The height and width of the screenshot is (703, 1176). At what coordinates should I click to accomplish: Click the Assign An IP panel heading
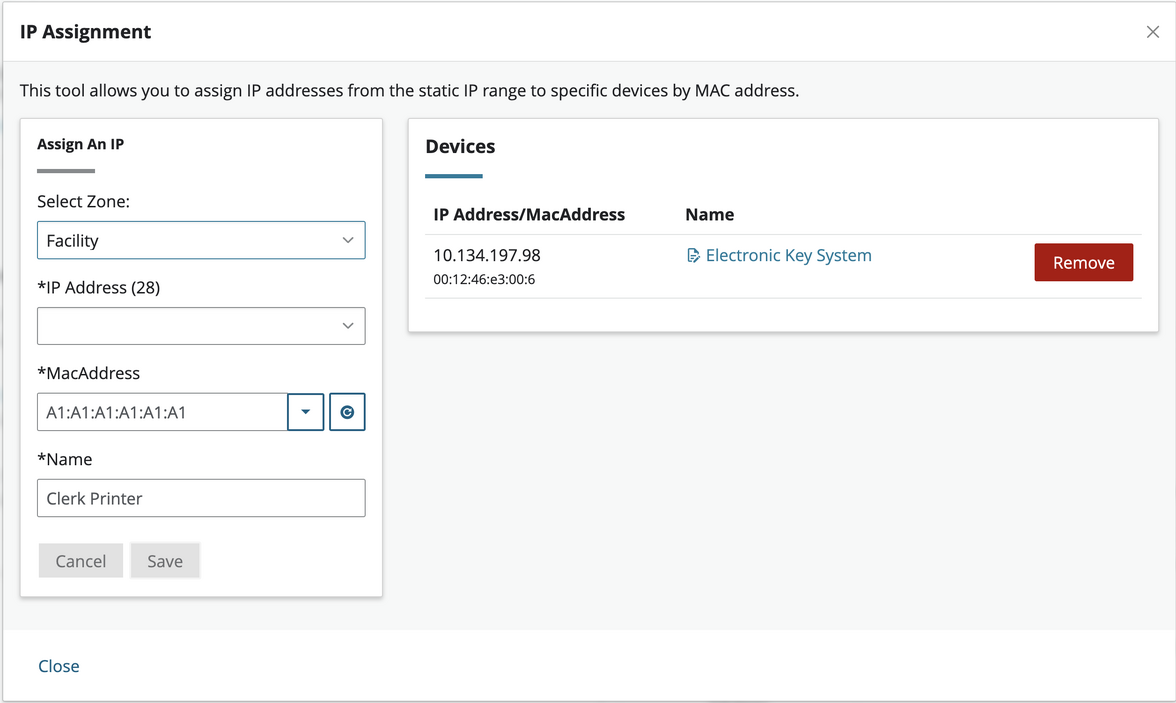(80, 143)
